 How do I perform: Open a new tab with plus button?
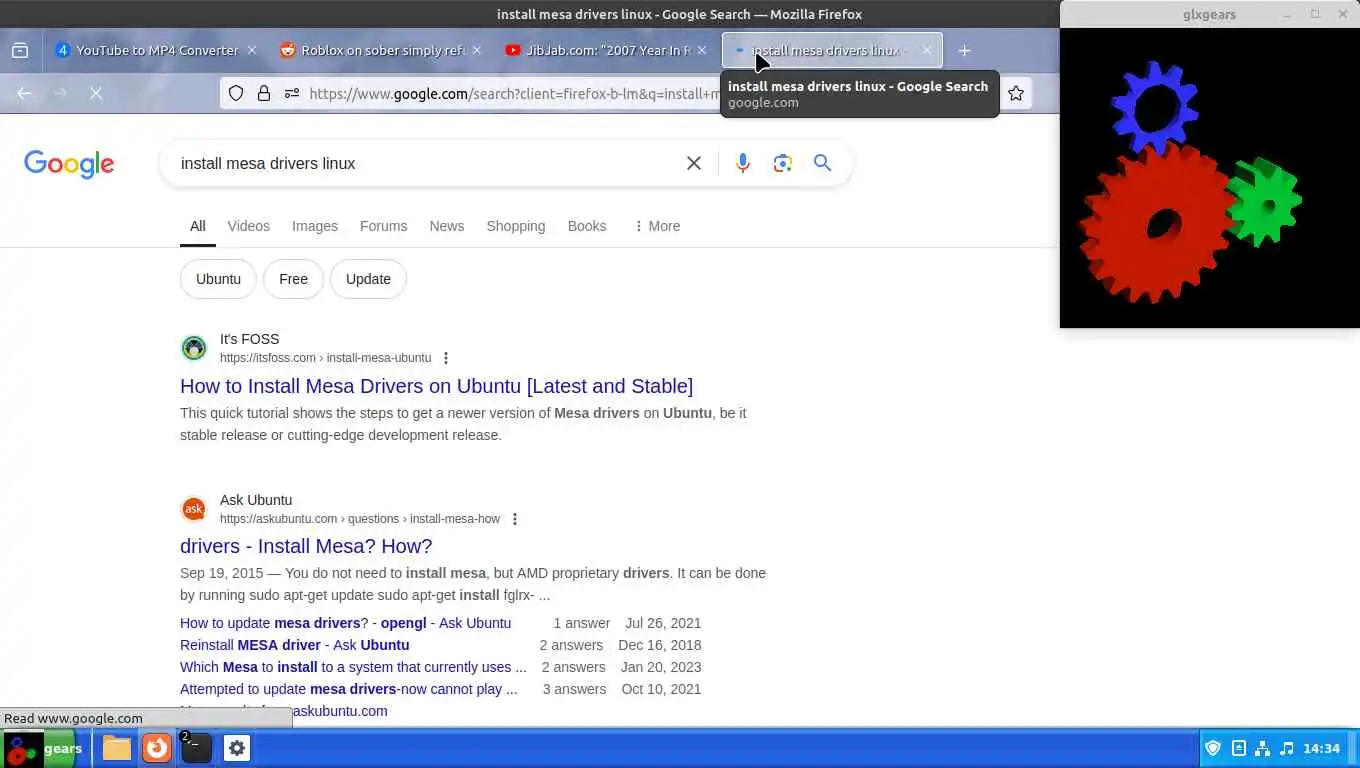[964, 50]
